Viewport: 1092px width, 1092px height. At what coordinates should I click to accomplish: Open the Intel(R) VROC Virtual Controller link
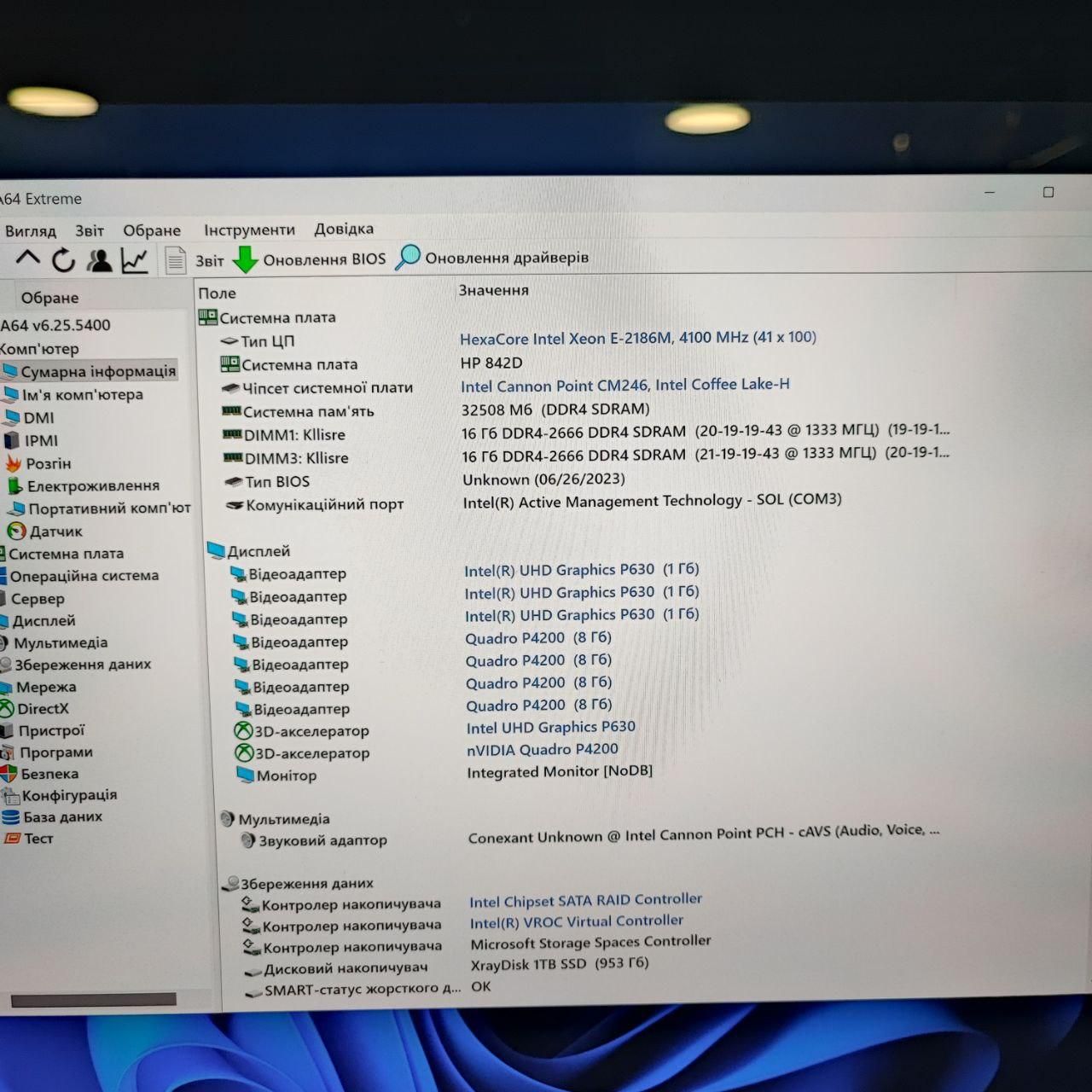click(577, 921)
